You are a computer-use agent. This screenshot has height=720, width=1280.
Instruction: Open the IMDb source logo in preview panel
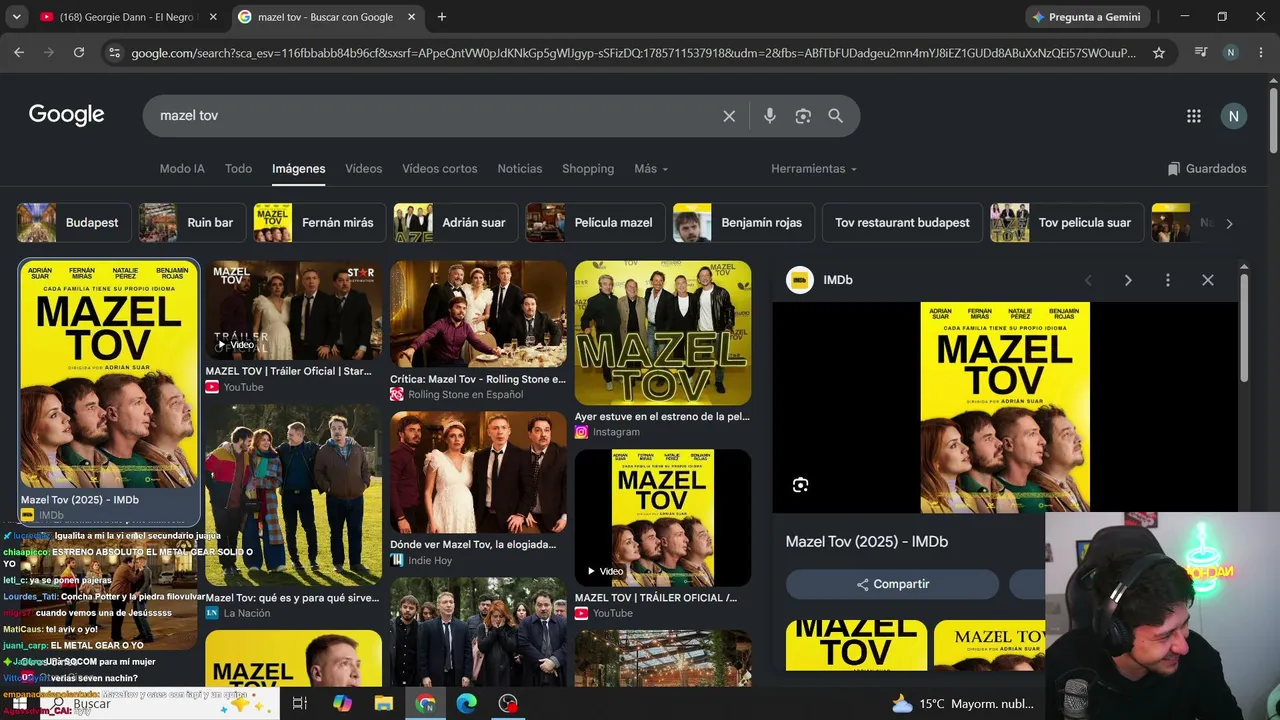coord(799,280)
